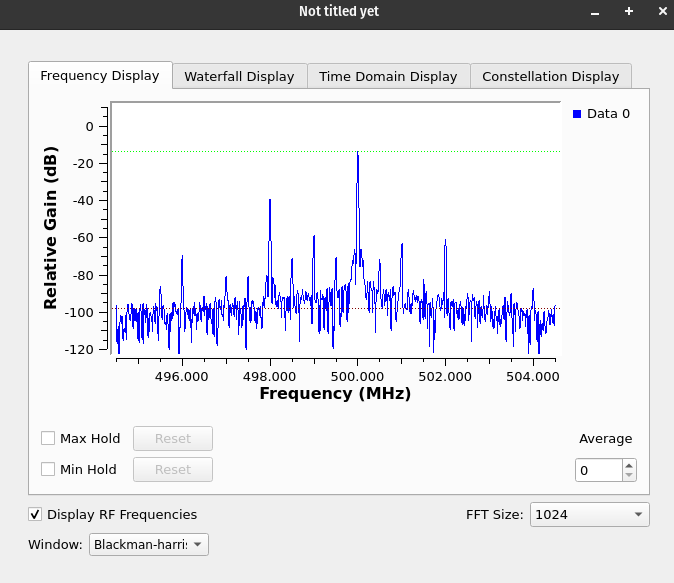
Task: Click the -20 dB axis label
Action: (x=83, y=163)
